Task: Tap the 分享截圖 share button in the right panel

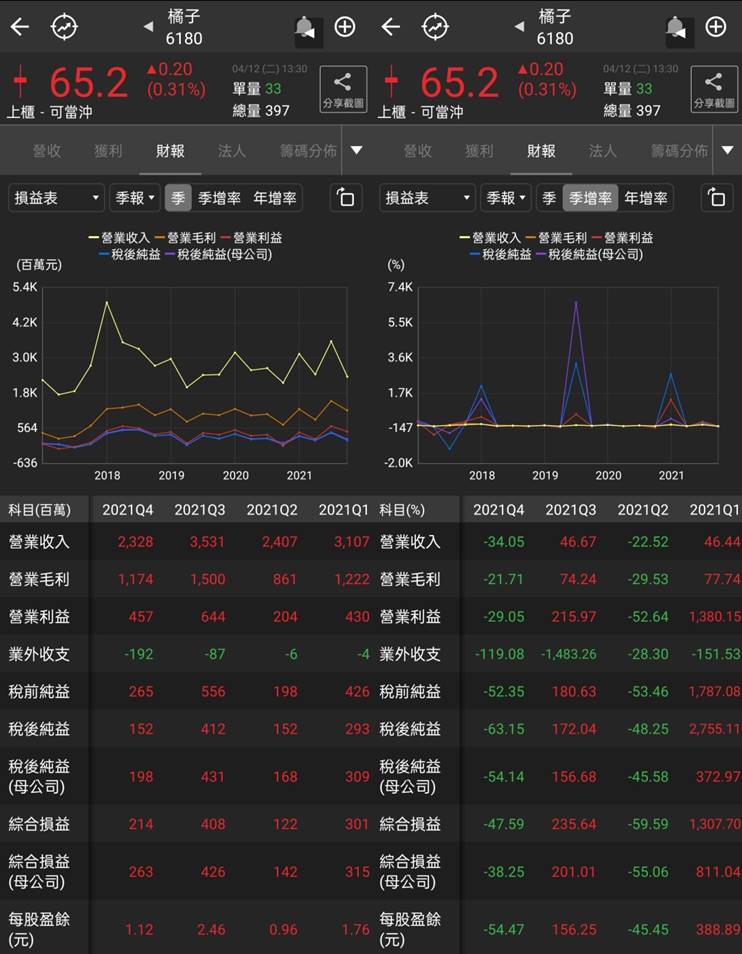Action: [714, 89]
